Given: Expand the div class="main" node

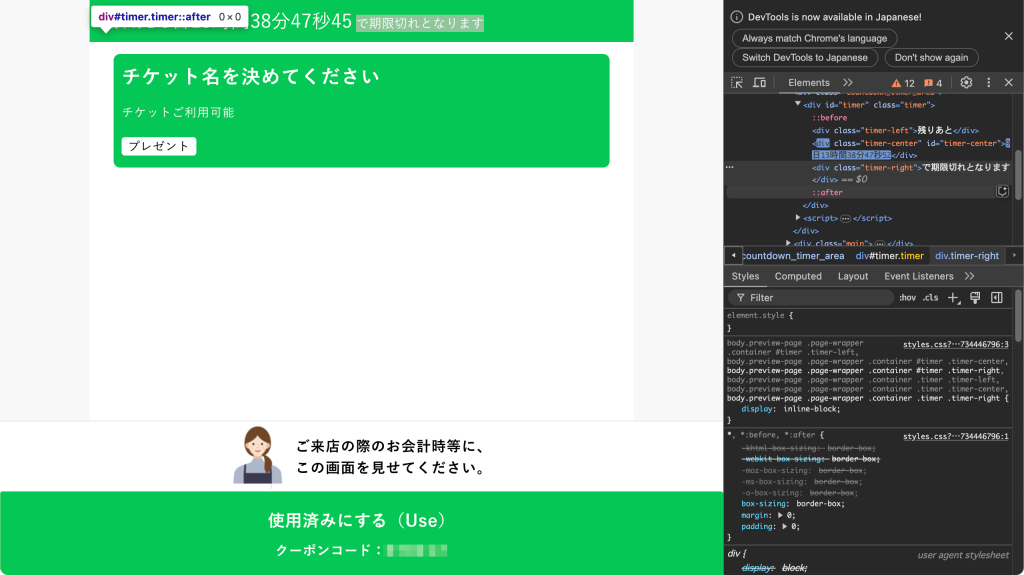Looking at the screenshot, I should pyautogui.click(x=788, y=243).
